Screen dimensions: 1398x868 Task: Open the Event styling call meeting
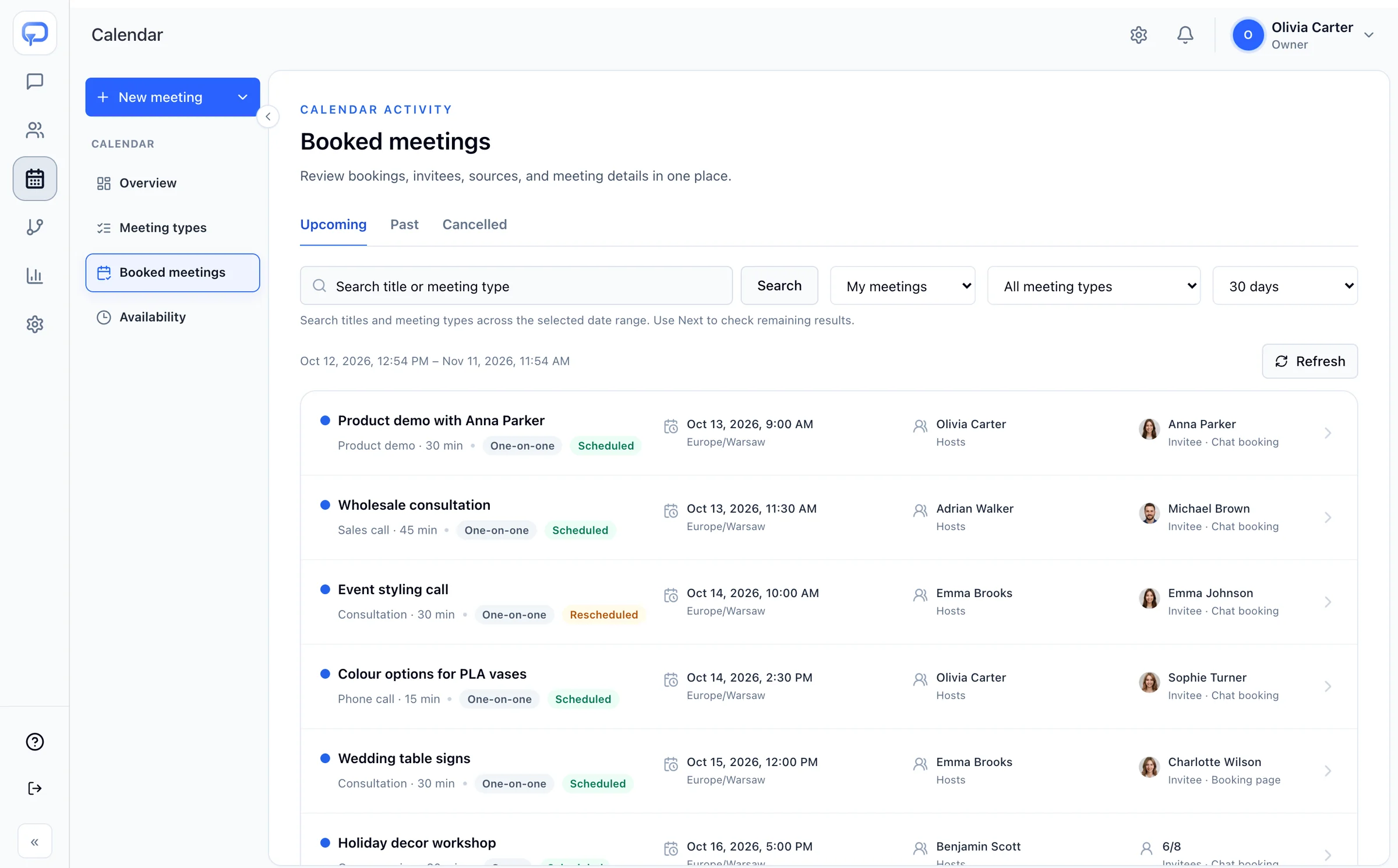tap(828, 602)
